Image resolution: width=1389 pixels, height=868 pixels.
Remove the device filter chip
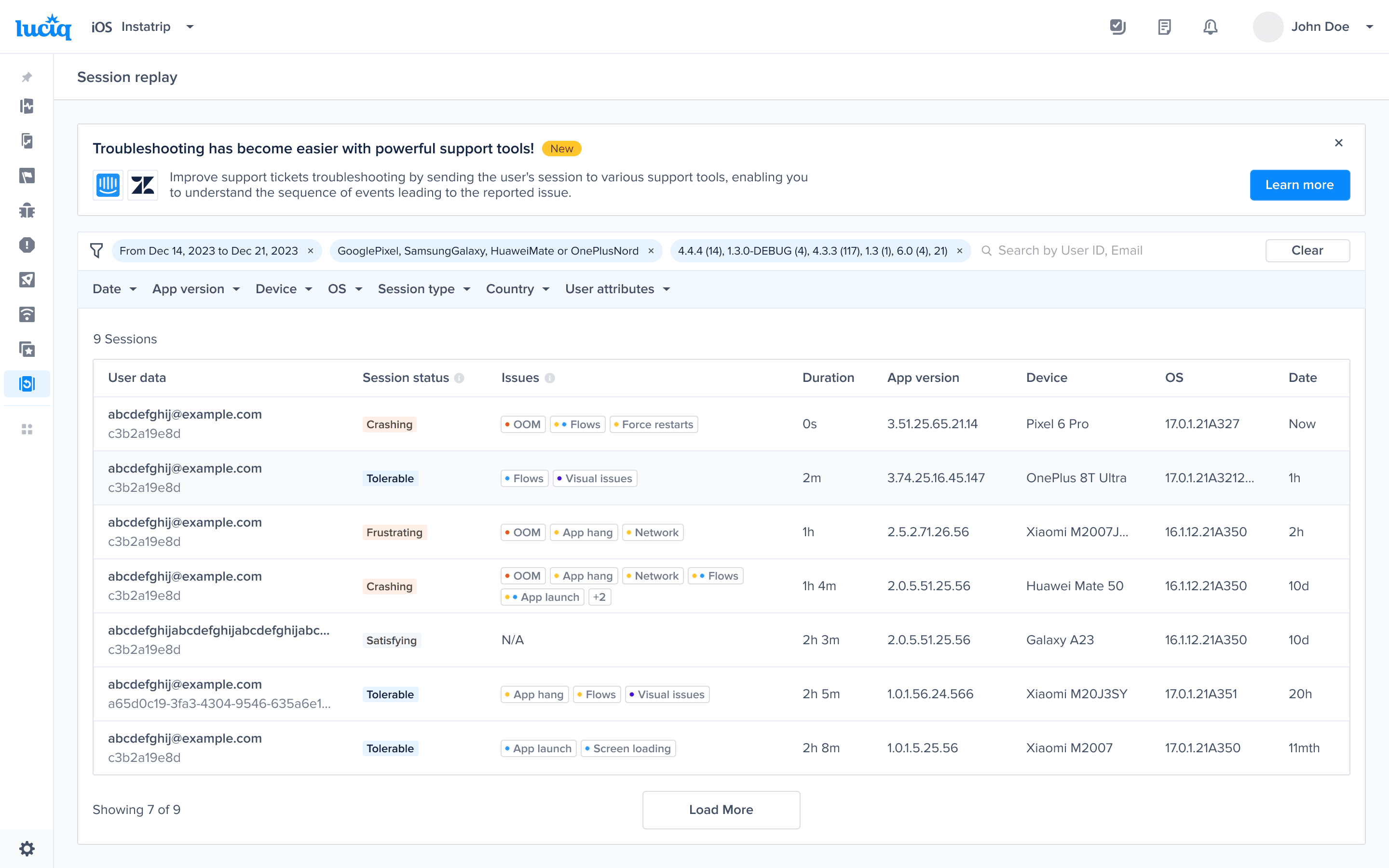[x=651, y=251]
